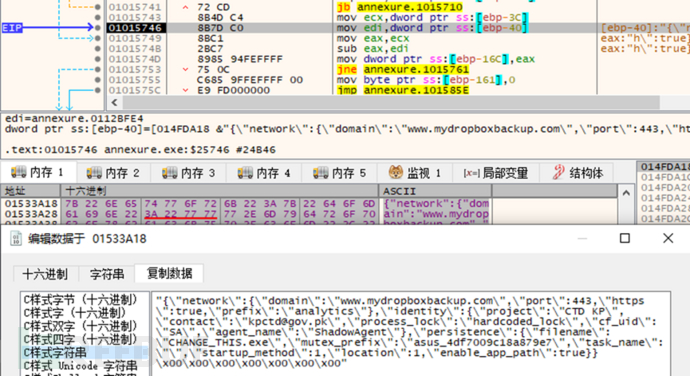The width and height of the screenshot is (690, 376).
Task: Select the 十六进制 tab in edit dialog
Action: click(x=45, y=274)
